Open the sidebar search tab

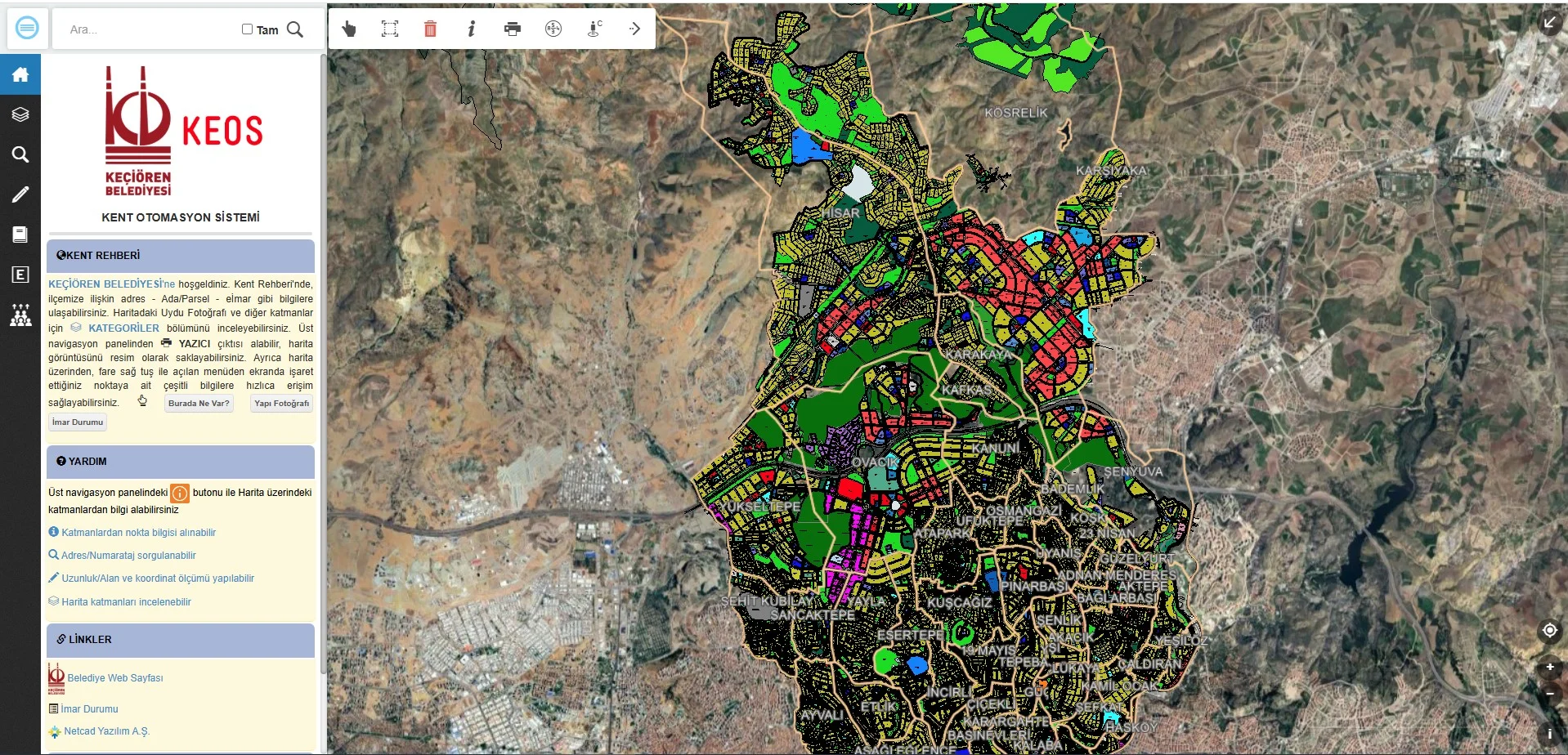[x=20, y=154]
